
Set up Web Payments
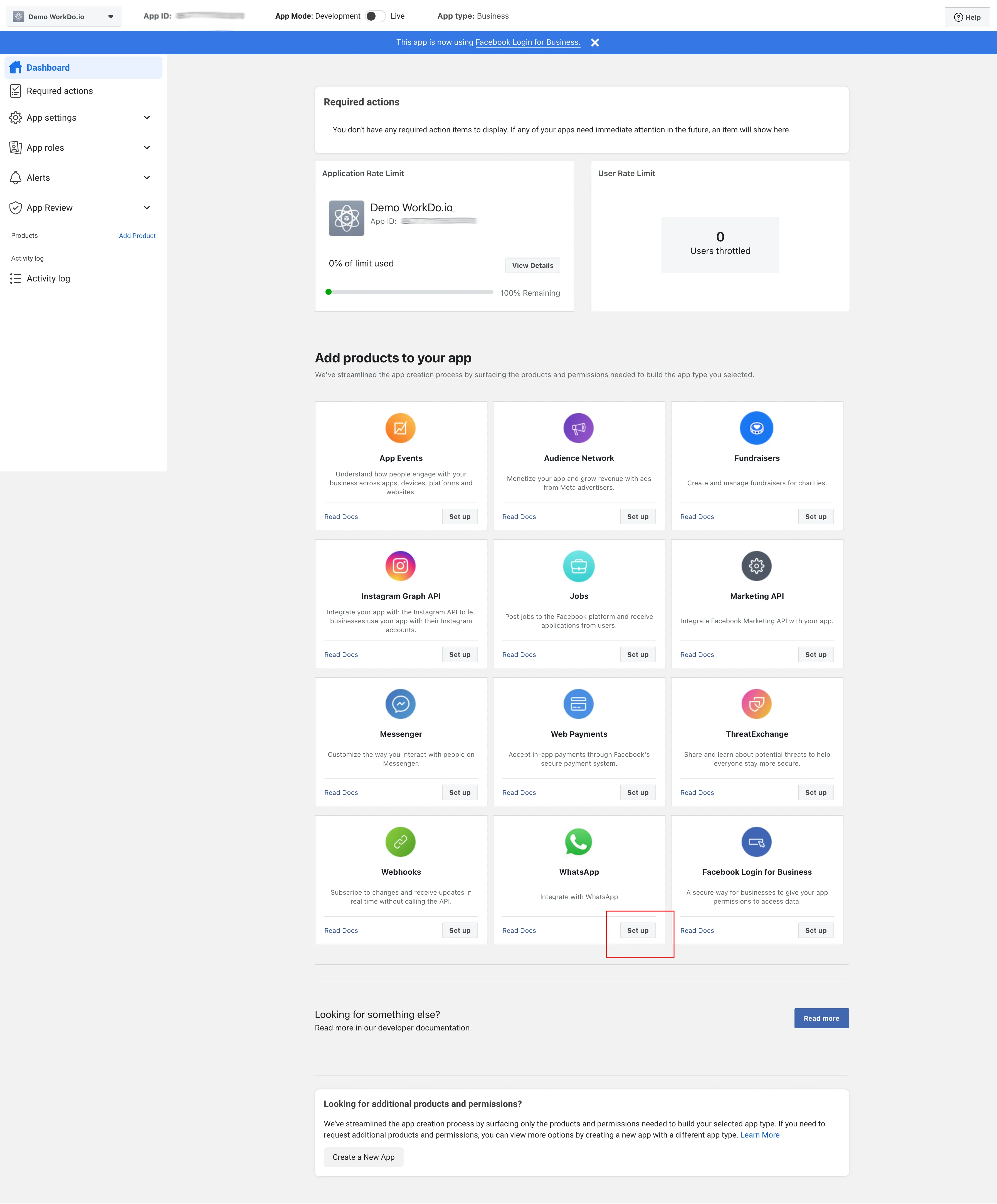pos(638,792)
